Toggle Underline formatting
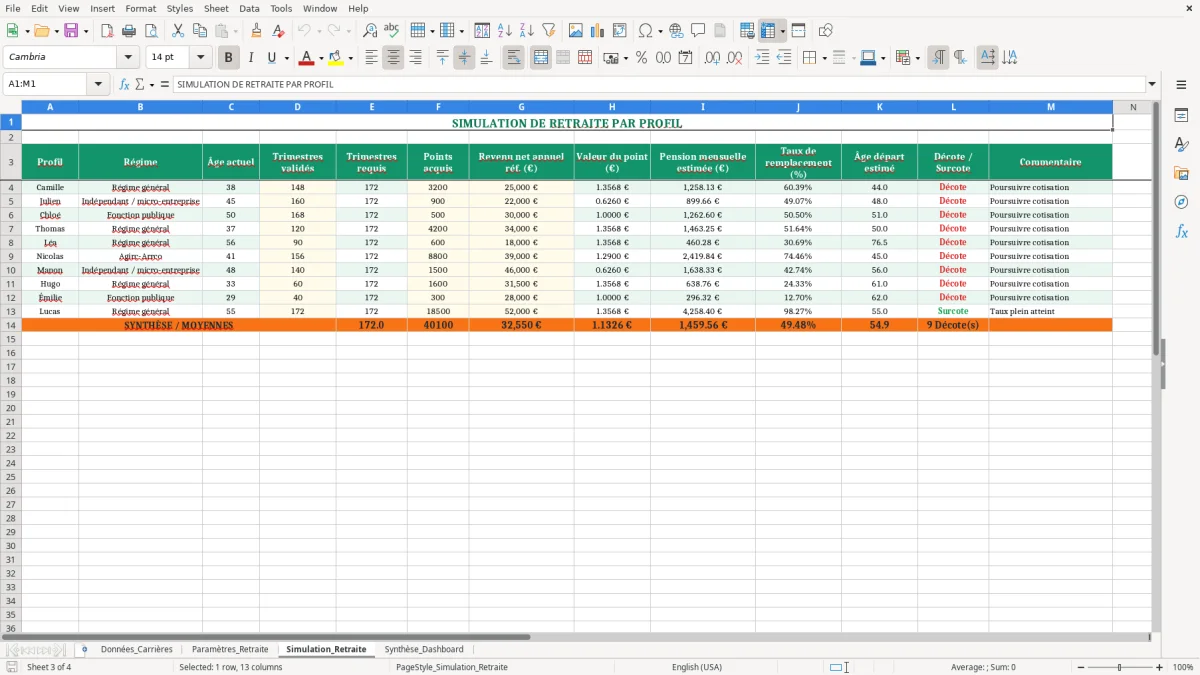The width and height of the screenshot is (1200, 675). pos(271,58)
